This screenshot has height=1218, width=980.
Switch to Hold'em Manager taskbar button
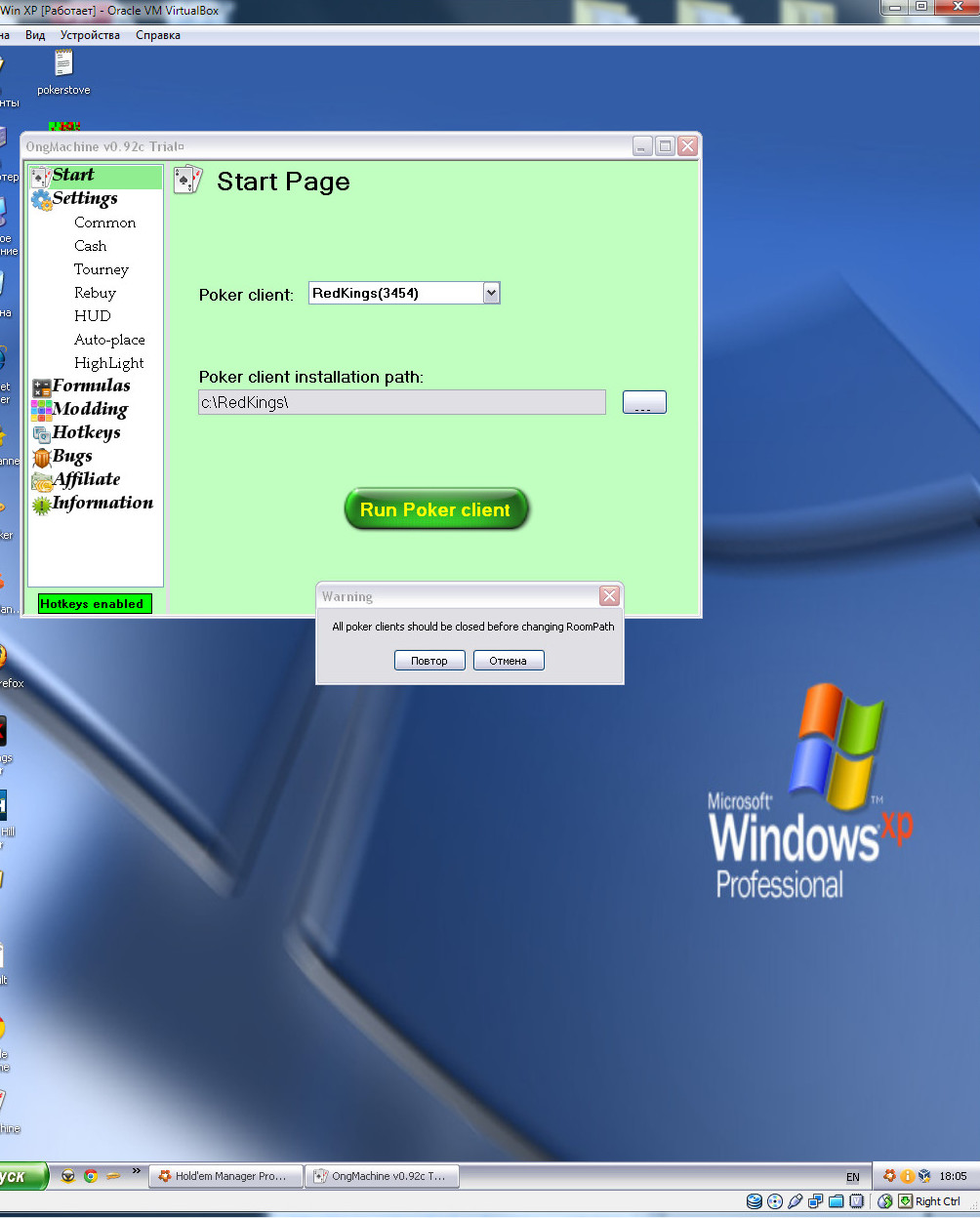point(225,1176)
